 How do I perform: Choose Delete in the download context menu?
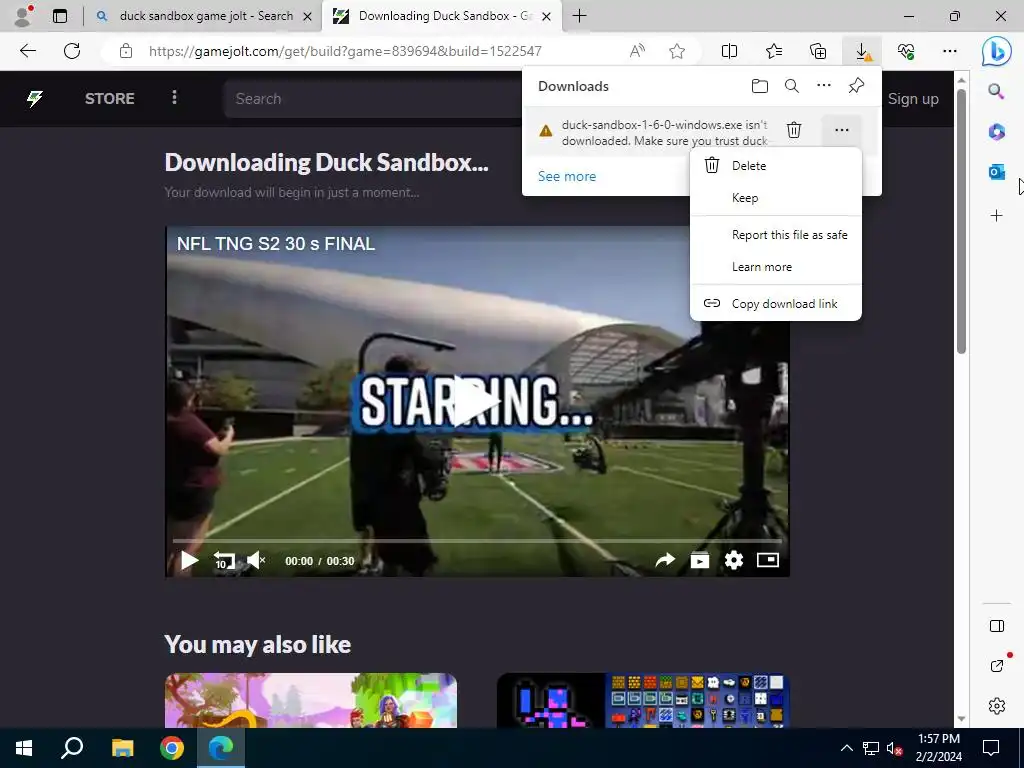click(x=776, y=166)
